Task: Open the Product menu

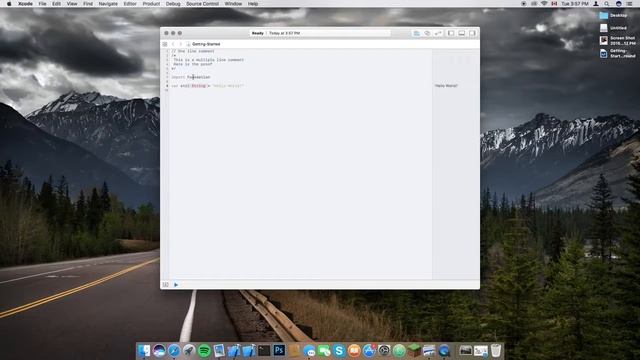Action: click(151, 4)
